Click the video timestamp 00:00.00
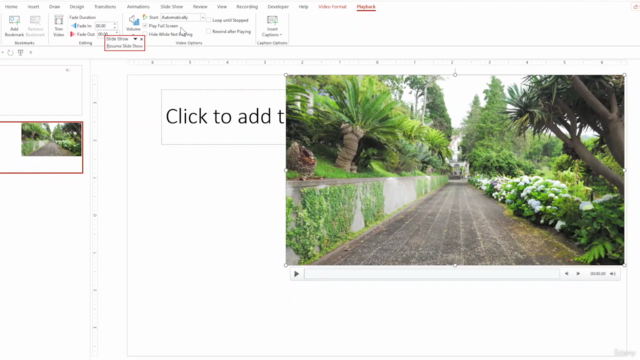Screen dimensions: 640x360 (x=598, y=274)
